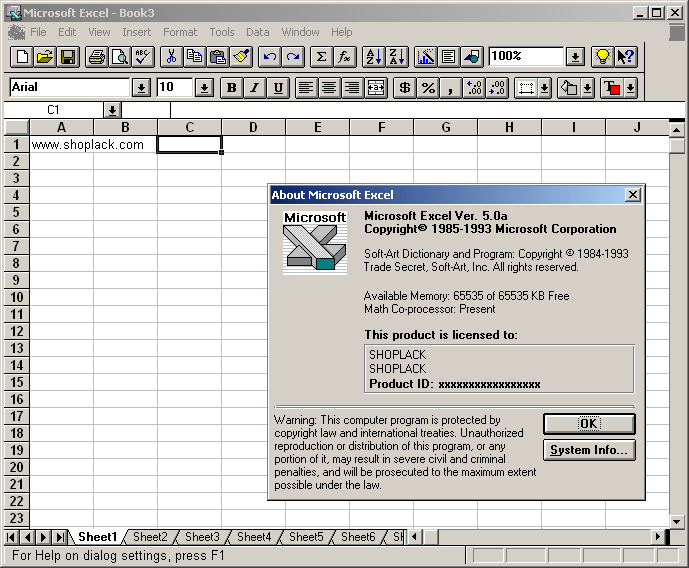Go to first sheet tab arrow

point(12,537)
